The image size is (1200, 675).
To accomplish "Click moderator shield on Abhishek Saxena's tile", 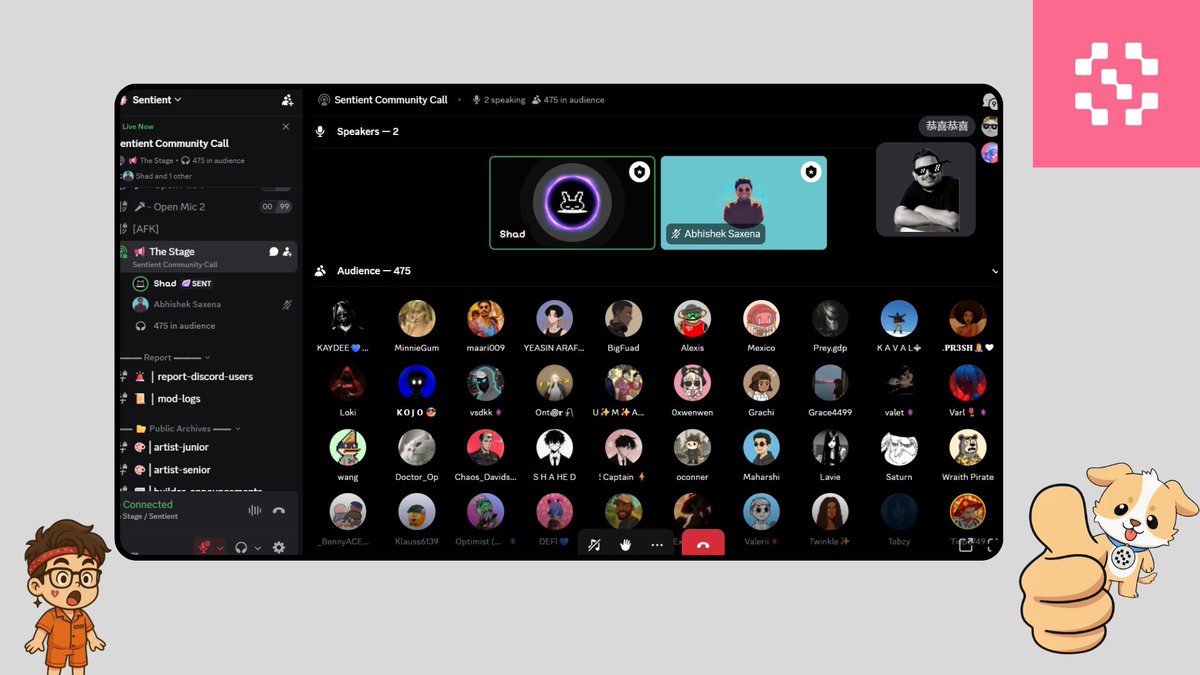I will click(x=811, y=172).
